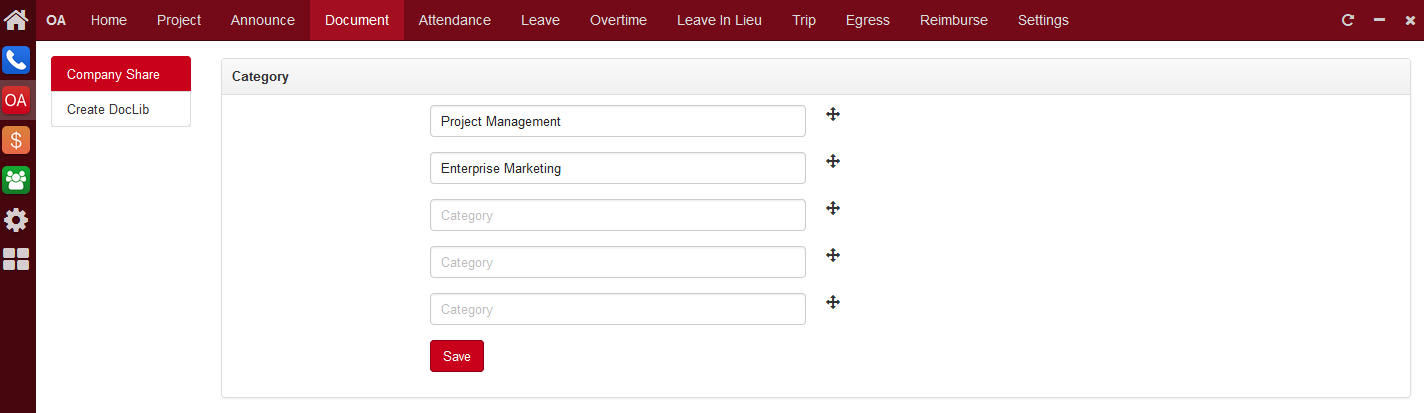Save the category list
The image size is (1424, 413).
(457, 356)
